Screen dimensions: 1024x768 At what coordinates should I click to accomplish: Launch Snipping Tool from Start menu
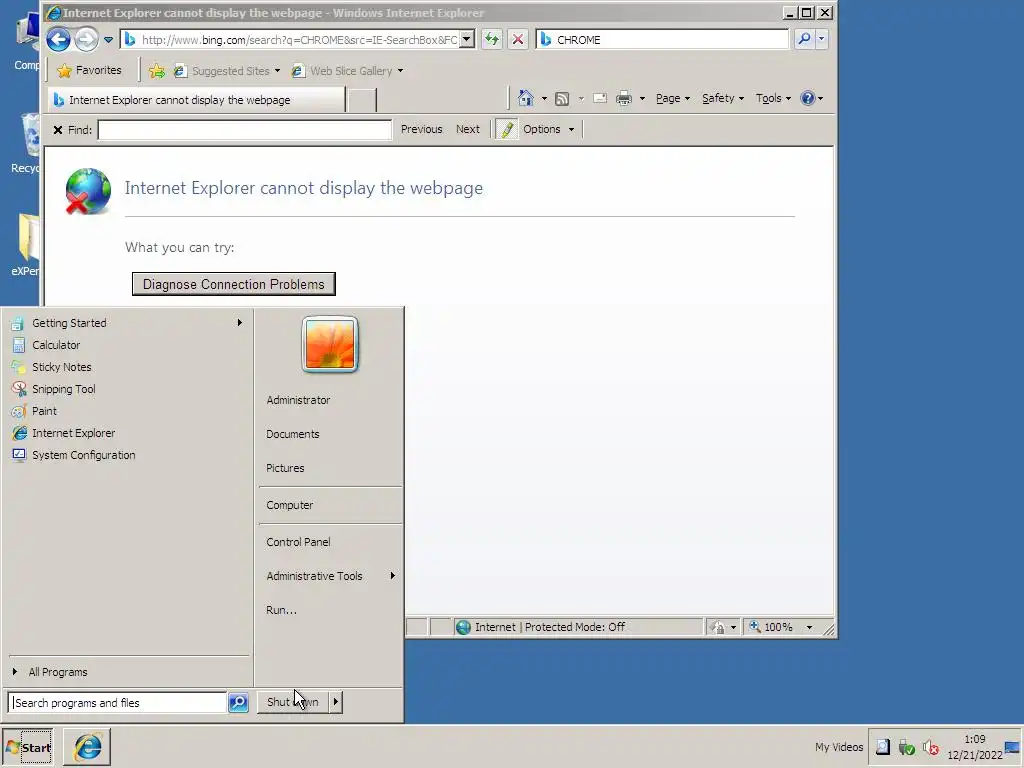click(x=127, y=389)
